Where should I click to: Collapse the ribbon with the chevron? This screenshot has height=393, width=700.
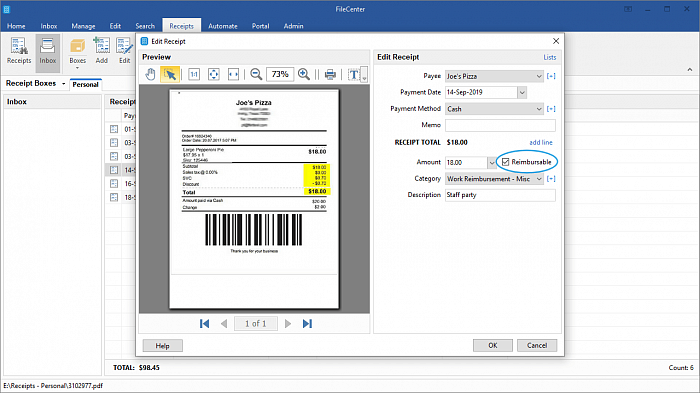(x=690, y=70)
